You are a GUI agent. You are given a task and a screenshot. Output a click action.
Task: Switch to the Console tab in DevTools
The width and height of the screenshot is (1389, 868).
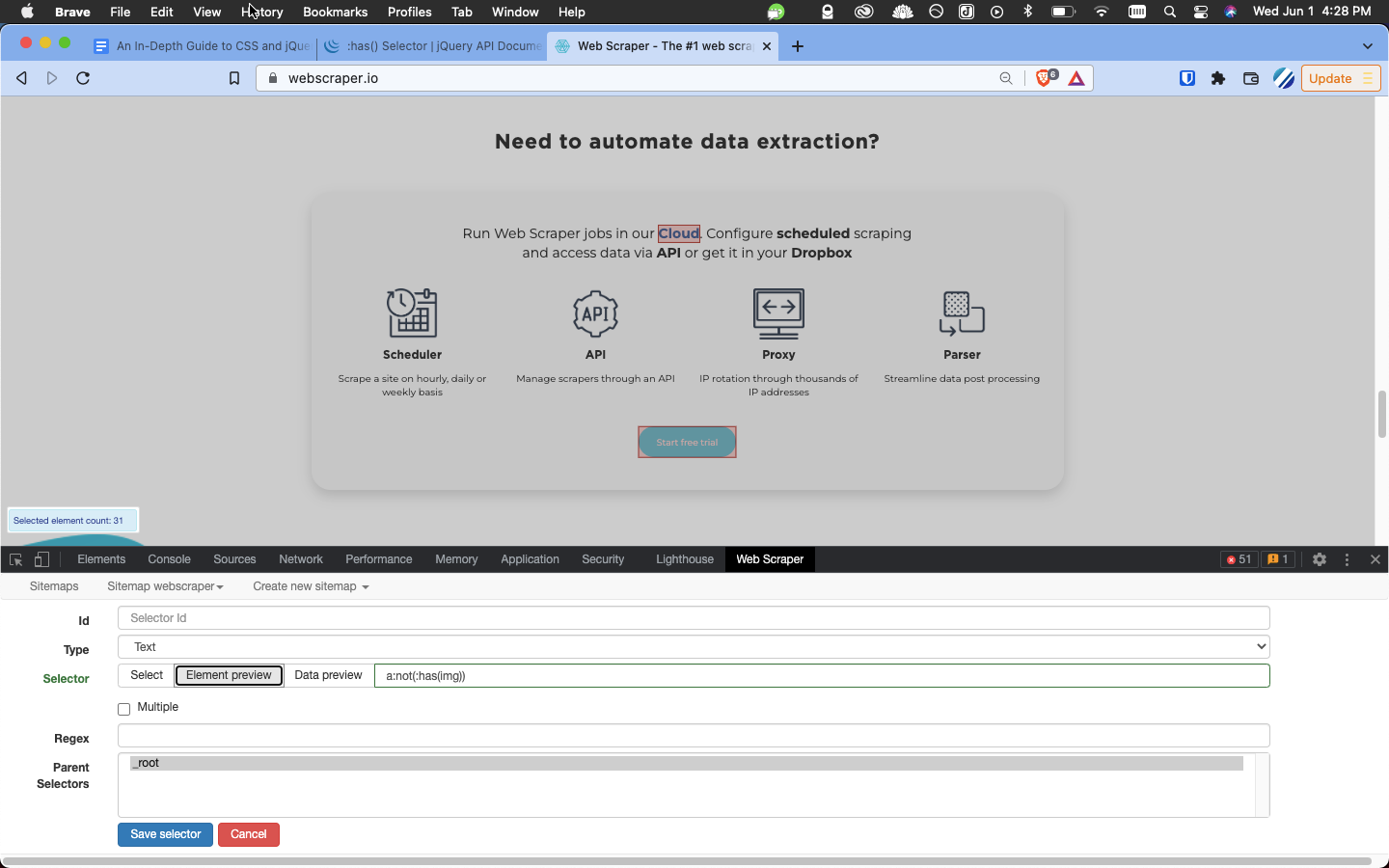(169, 559)
